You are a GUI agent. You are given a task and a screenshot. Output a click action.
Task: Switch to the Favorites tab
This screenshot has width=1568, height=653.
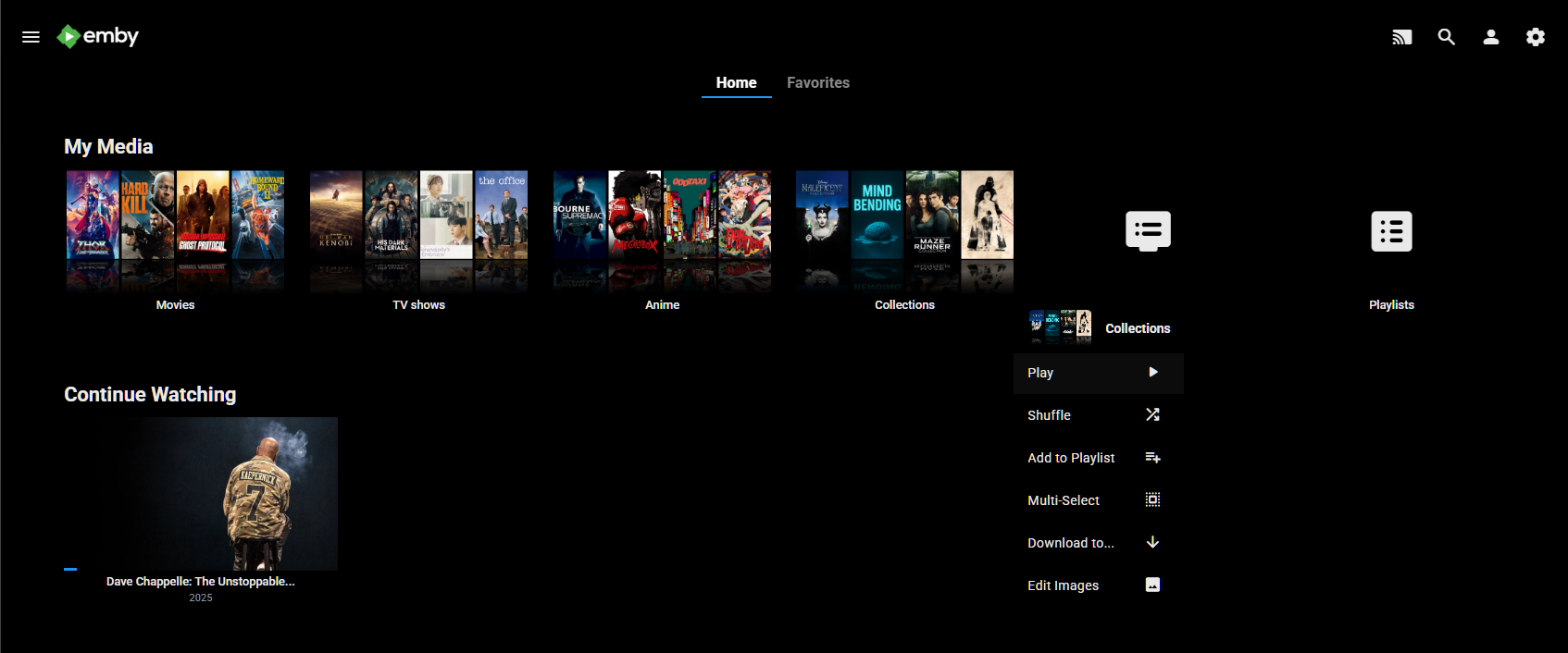(x=818, y=83)
